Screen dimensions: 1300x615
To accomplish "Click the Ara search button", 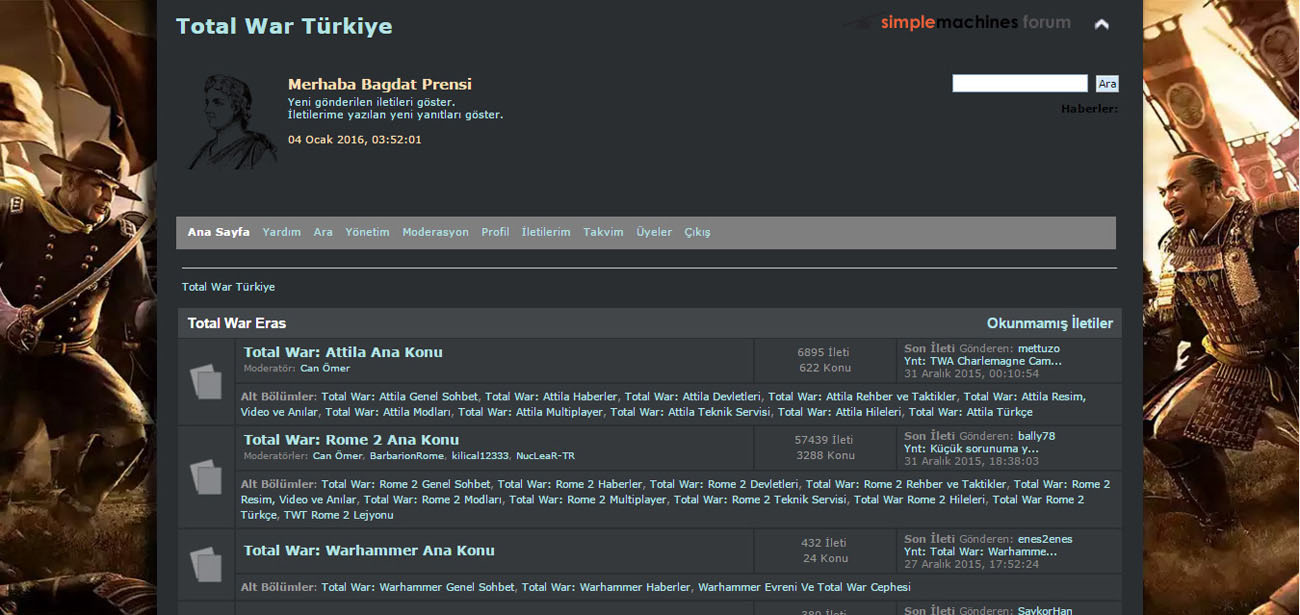I will pyautogui.click(x=1107, y=84).
